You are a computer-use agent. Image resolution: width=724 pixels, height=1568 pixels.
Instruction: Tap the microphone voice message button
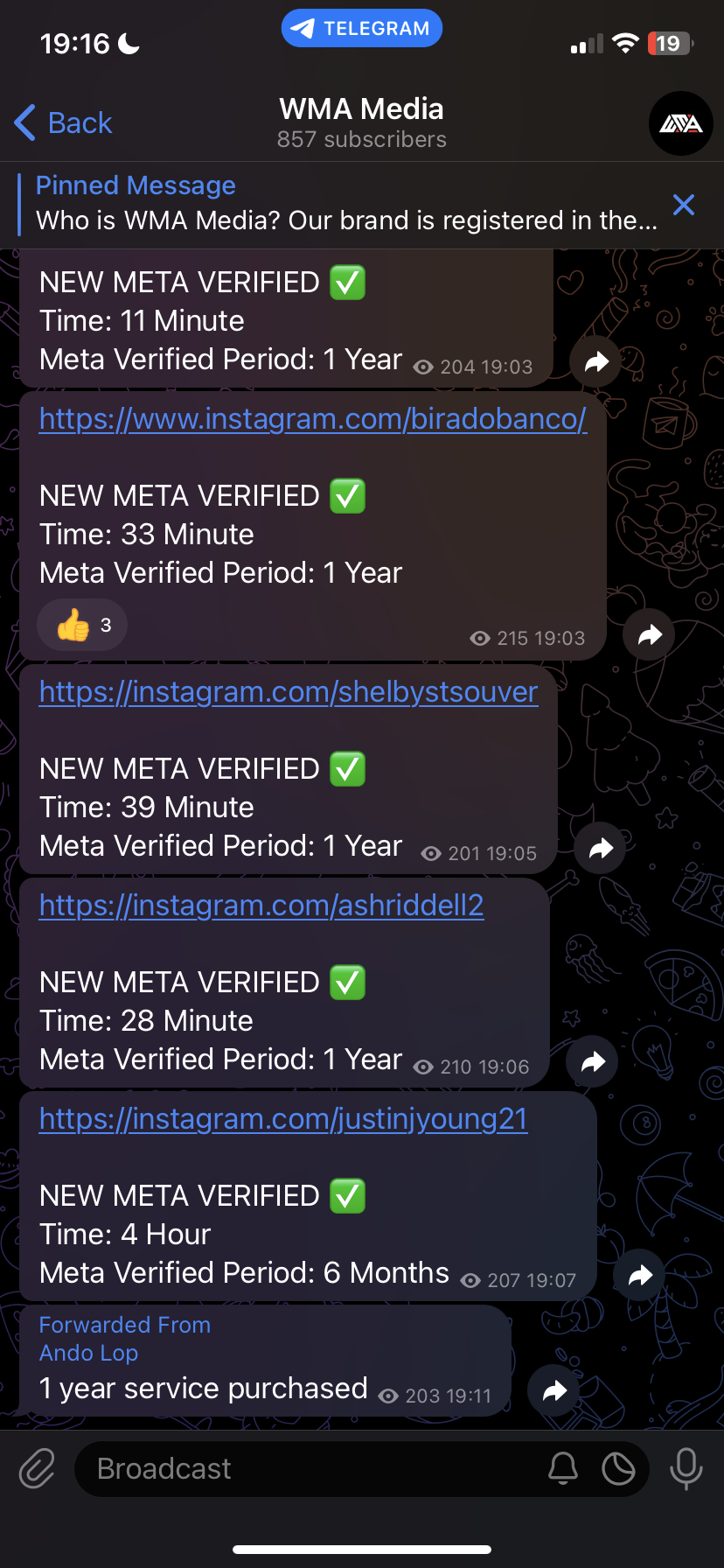(x=686, y=1468)
